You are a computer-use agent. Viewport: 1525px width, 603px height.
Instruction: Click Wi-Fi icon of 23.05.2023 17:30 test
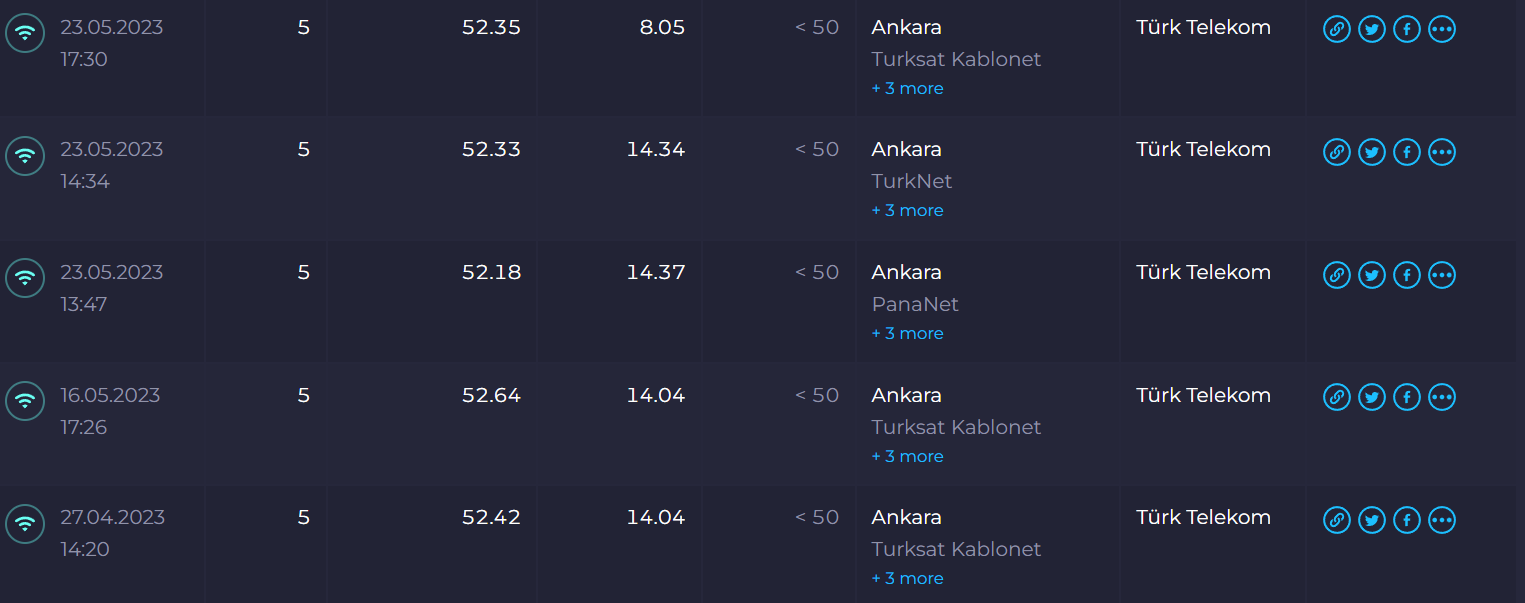click(x=25, y=33)
